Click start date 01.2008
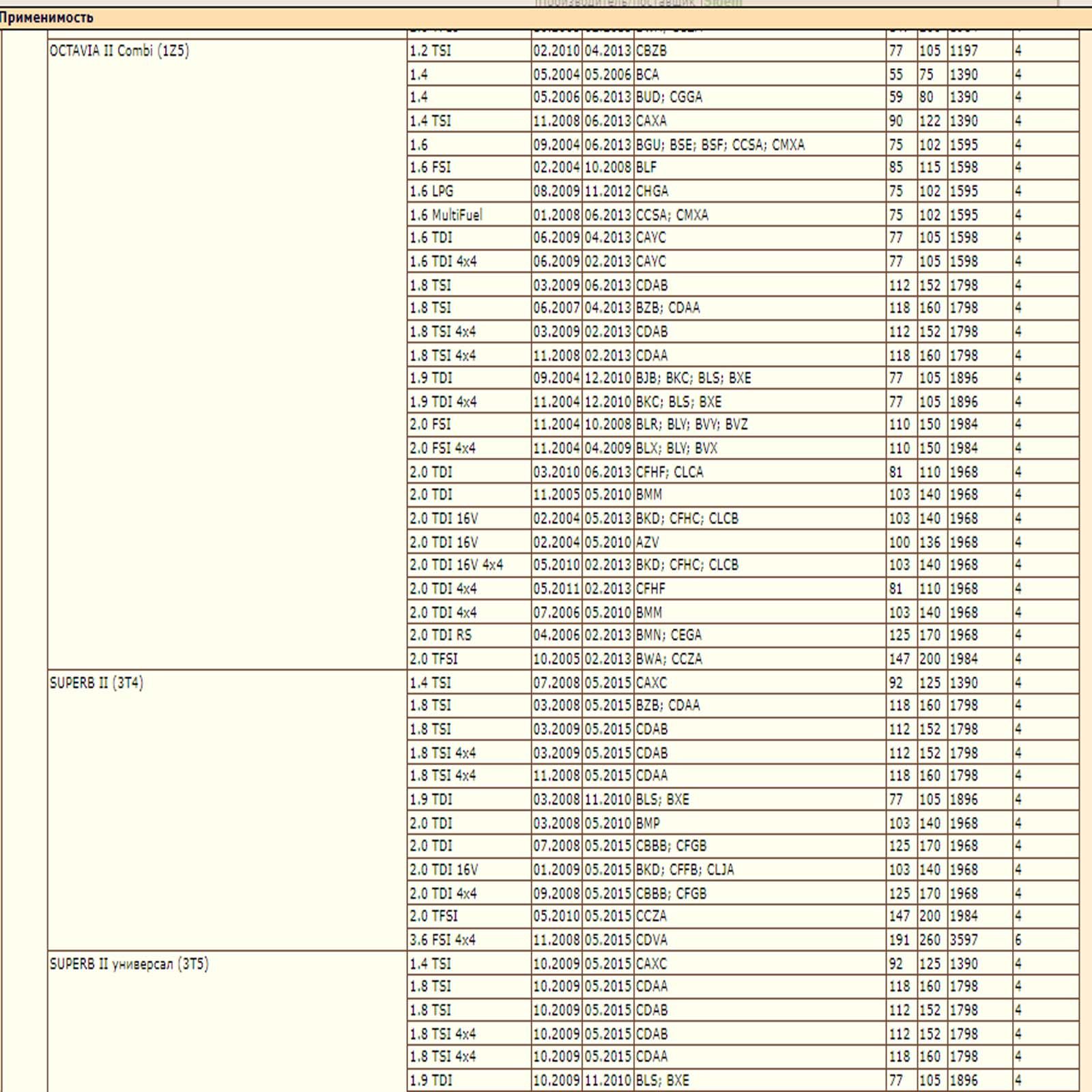The width and height of the screenshot is (1092, 1092). (556, 215)
